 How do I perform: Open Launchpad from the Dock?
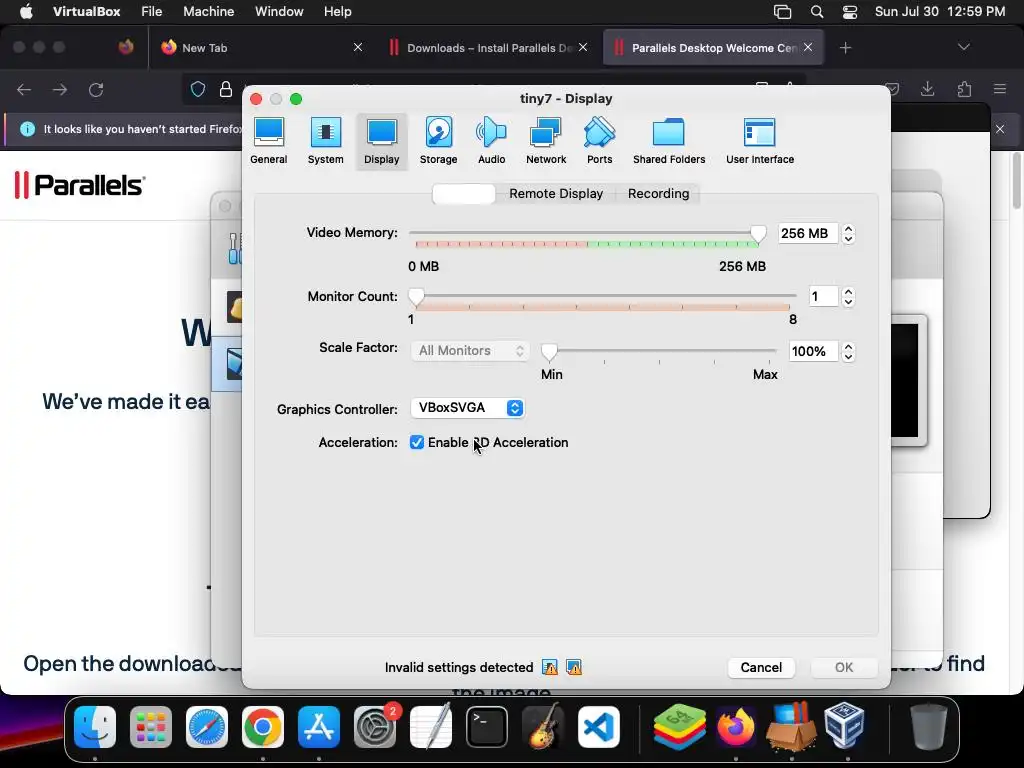point(151,727)
